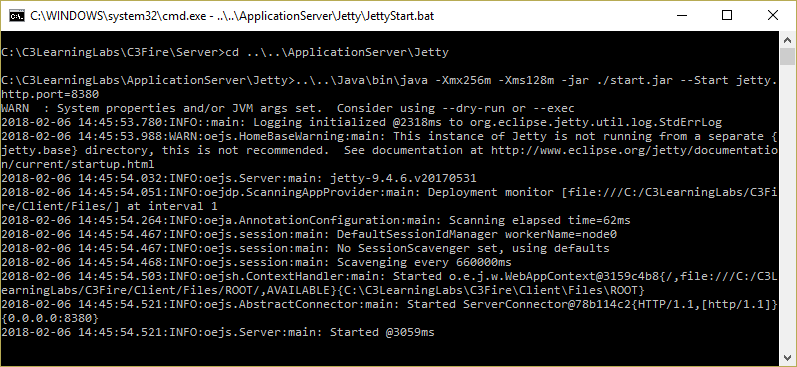Close the JettyStart.bat console window

(773, 16)
